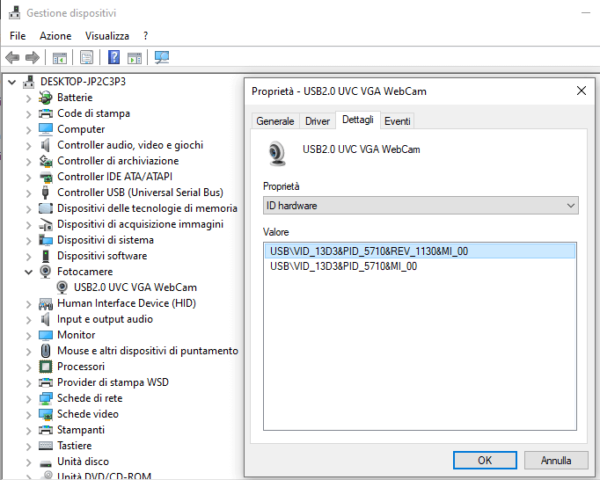Select the value with REV_1130
The width and height of the screenshot is (600, 480).
pos(420,251)
